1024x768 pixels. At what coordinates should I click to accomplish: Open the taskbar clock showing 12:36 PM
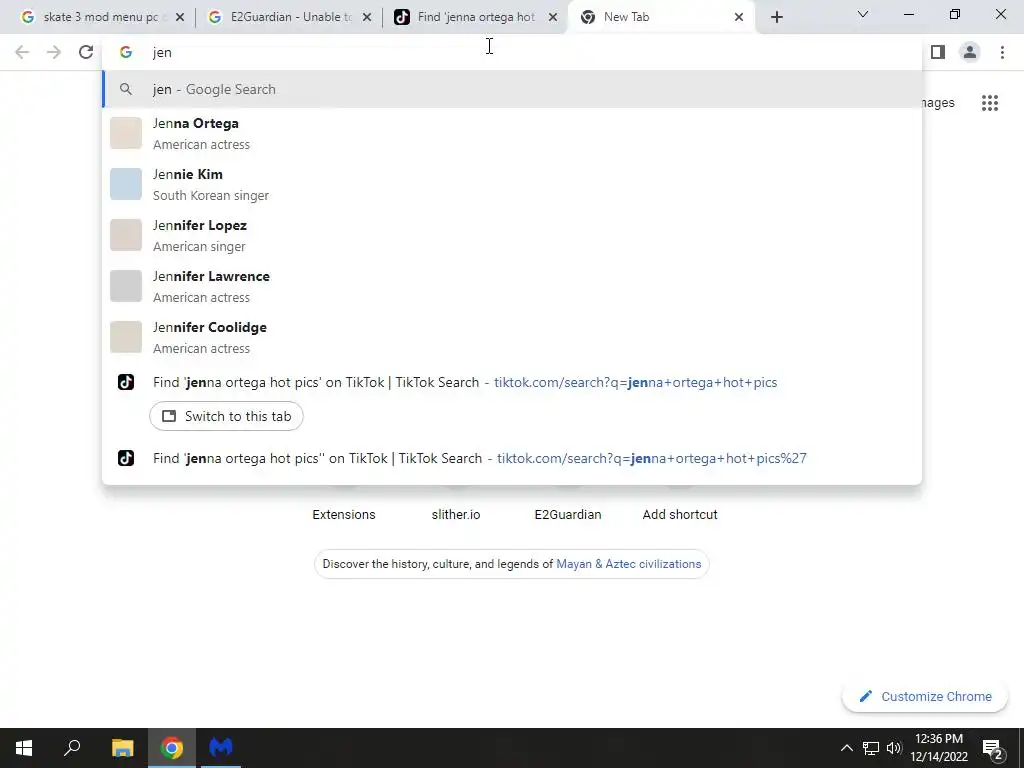(x=939, y=748)
